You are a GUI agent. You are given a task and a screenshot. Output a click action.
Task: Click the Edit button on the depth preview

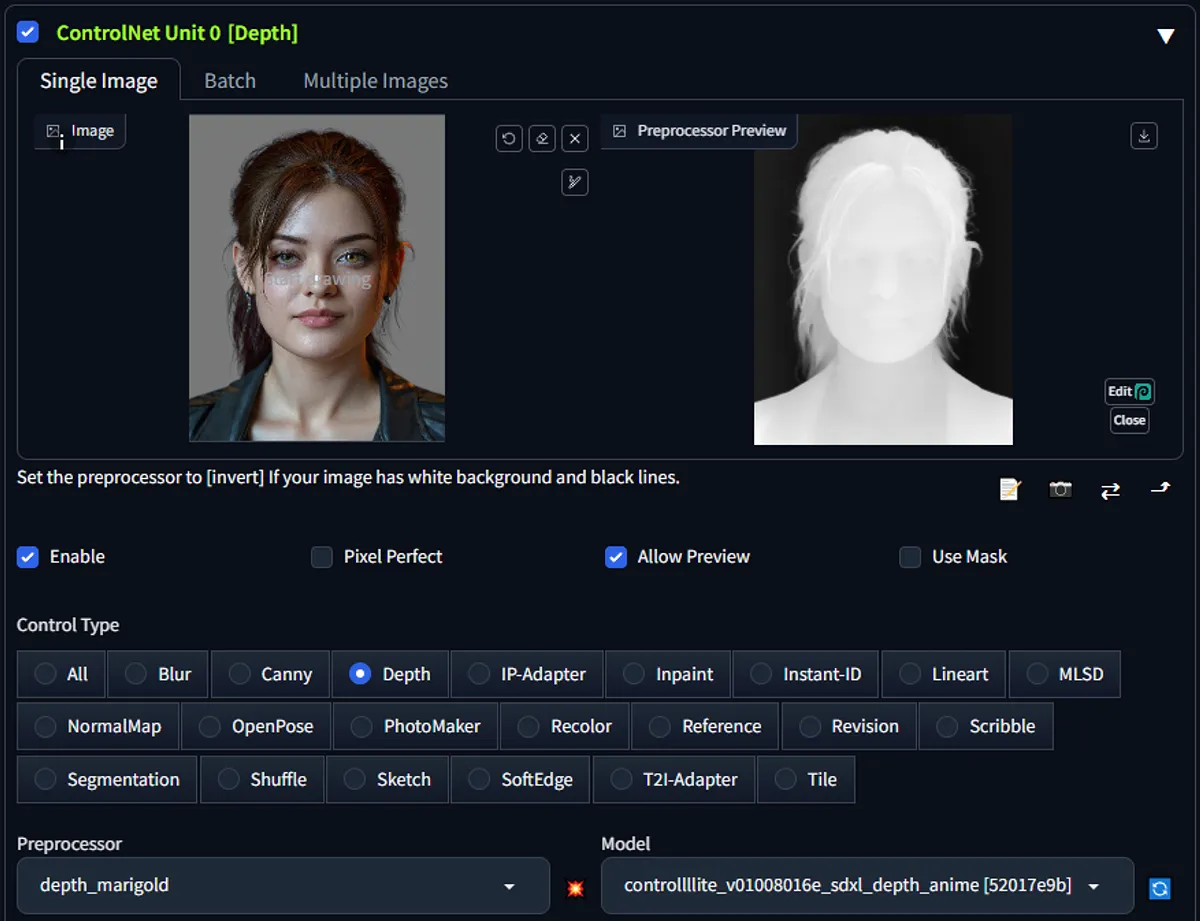click(1128, 391)
